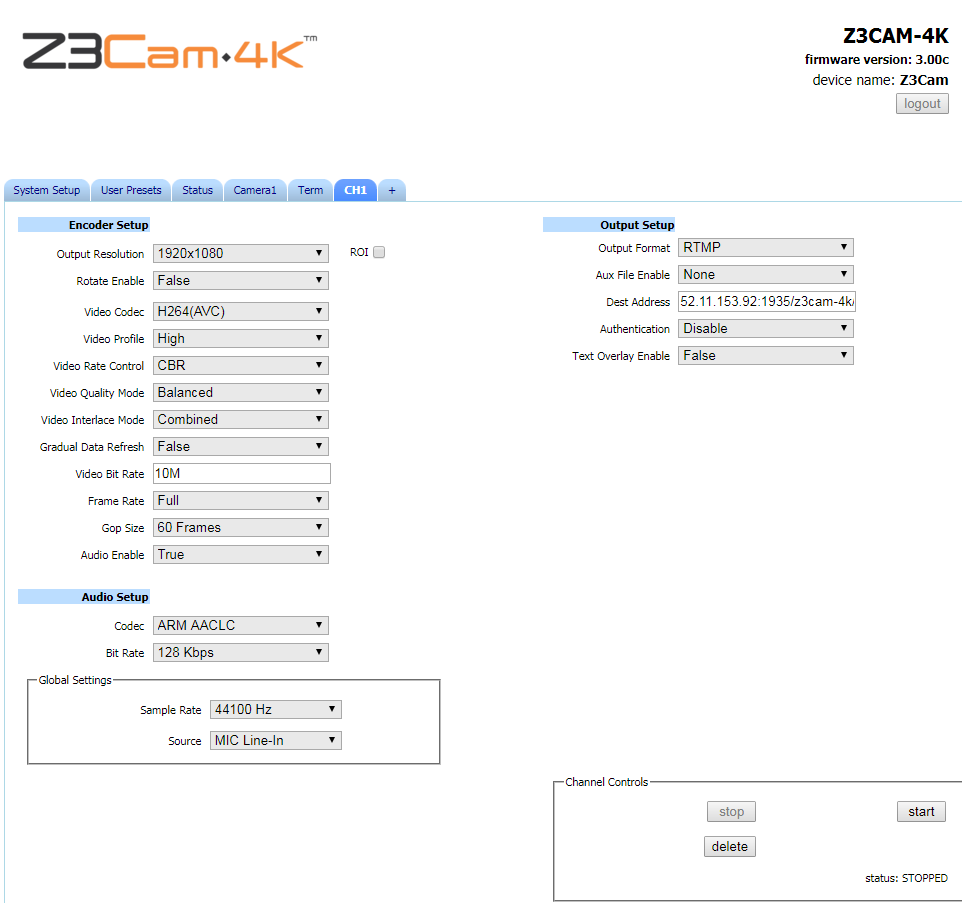Open the Output Resolution dropdown
Image resolution: width=962 pixels, height=903 pixels.
240,253
